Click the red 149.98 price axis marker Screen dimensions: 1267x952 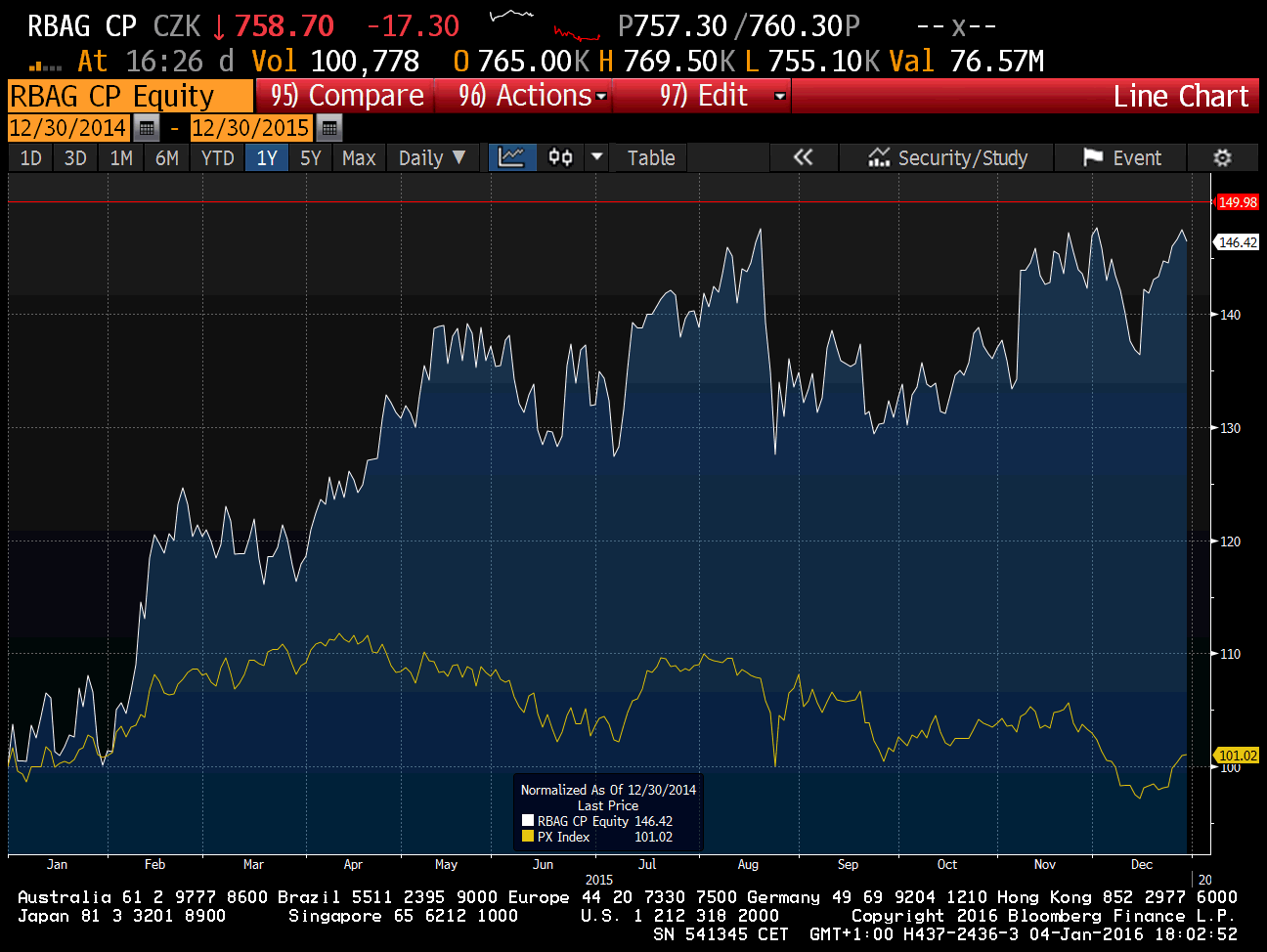coord(1237,202)
